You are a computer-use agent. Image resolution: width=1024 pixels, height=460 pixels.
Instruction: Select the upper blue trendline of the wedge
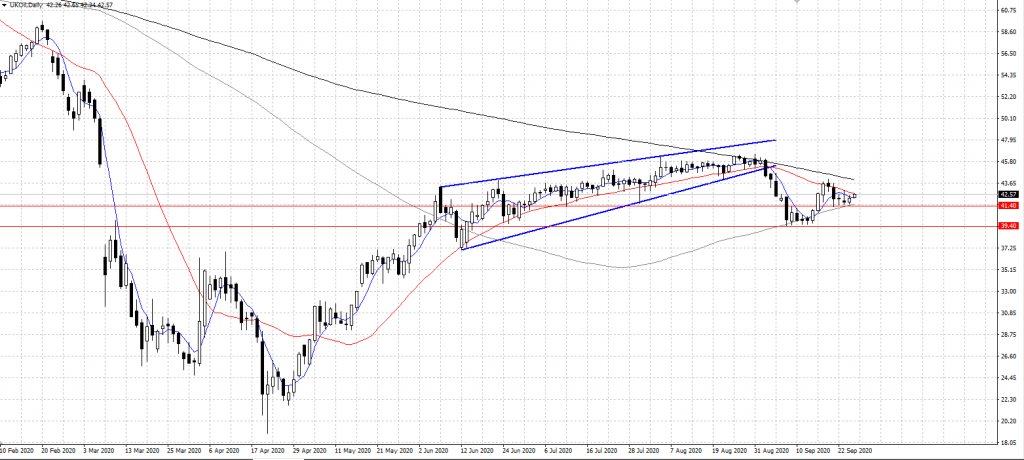(600, 165)
